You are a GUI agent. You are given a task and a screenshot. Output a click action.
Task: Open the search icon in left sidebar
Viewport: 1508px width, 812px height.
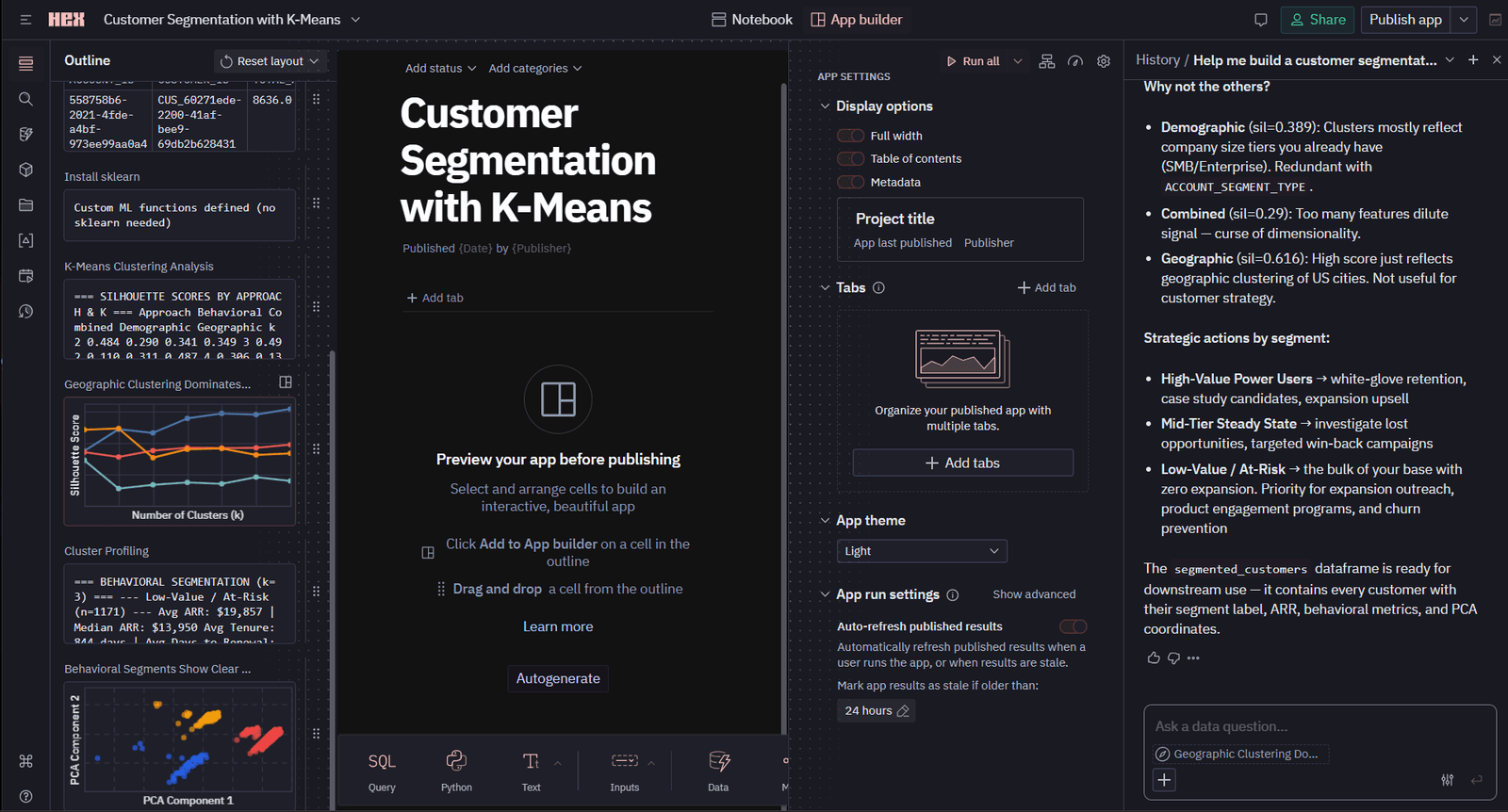[x=25, y=99]
